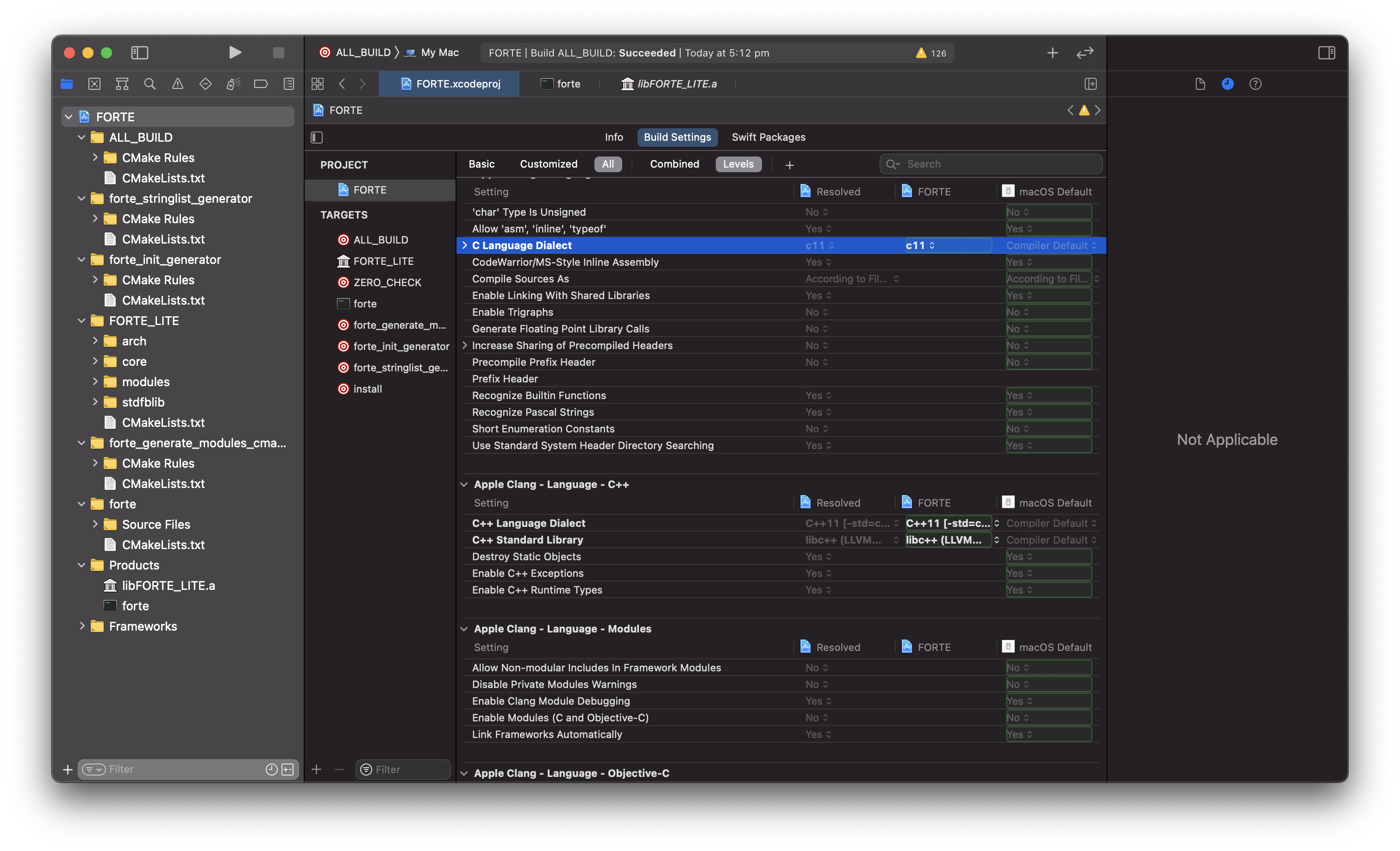
Task: Open the Build Settings tab
Action: (677, 138)
